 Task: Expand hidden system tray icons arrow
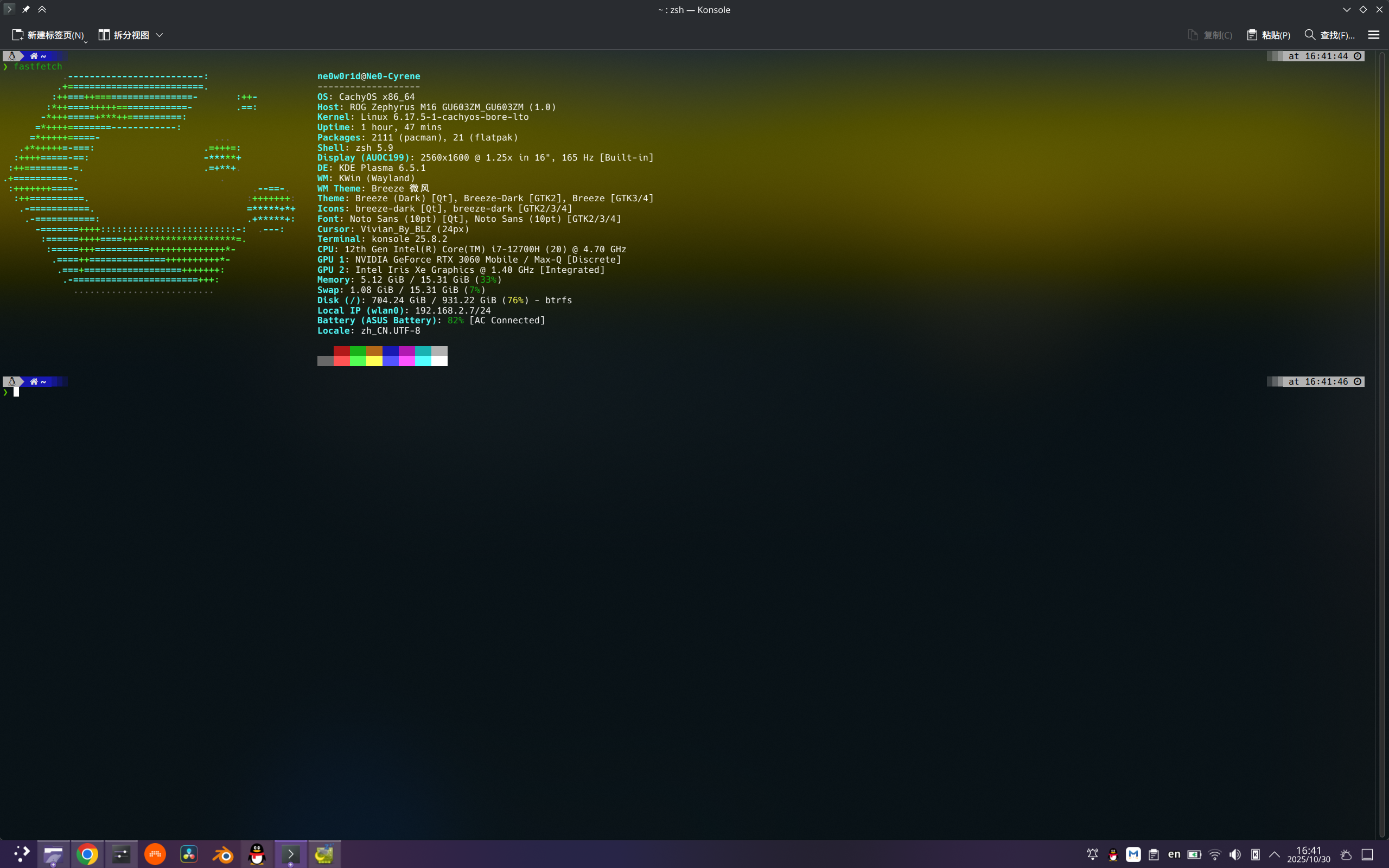pyautogui.click(x=1275, y=854)
